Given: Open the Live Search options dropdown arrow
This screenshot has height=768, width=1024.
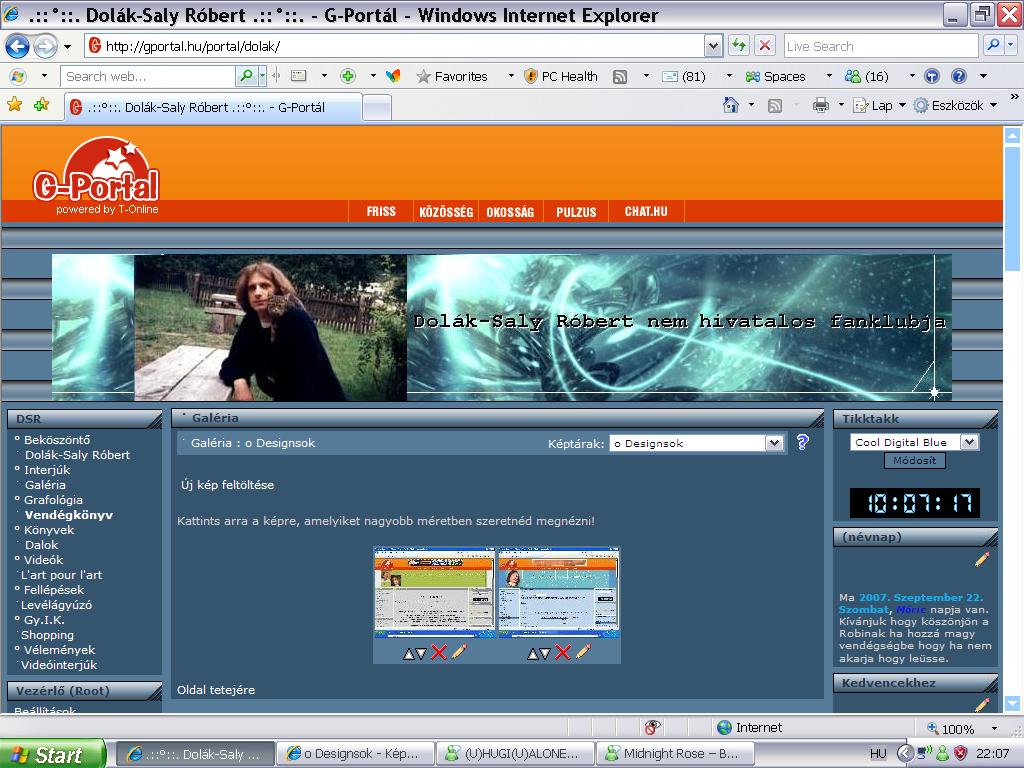Looking at the screenshot, I should pyautogui.click(x=1010, y=45).
